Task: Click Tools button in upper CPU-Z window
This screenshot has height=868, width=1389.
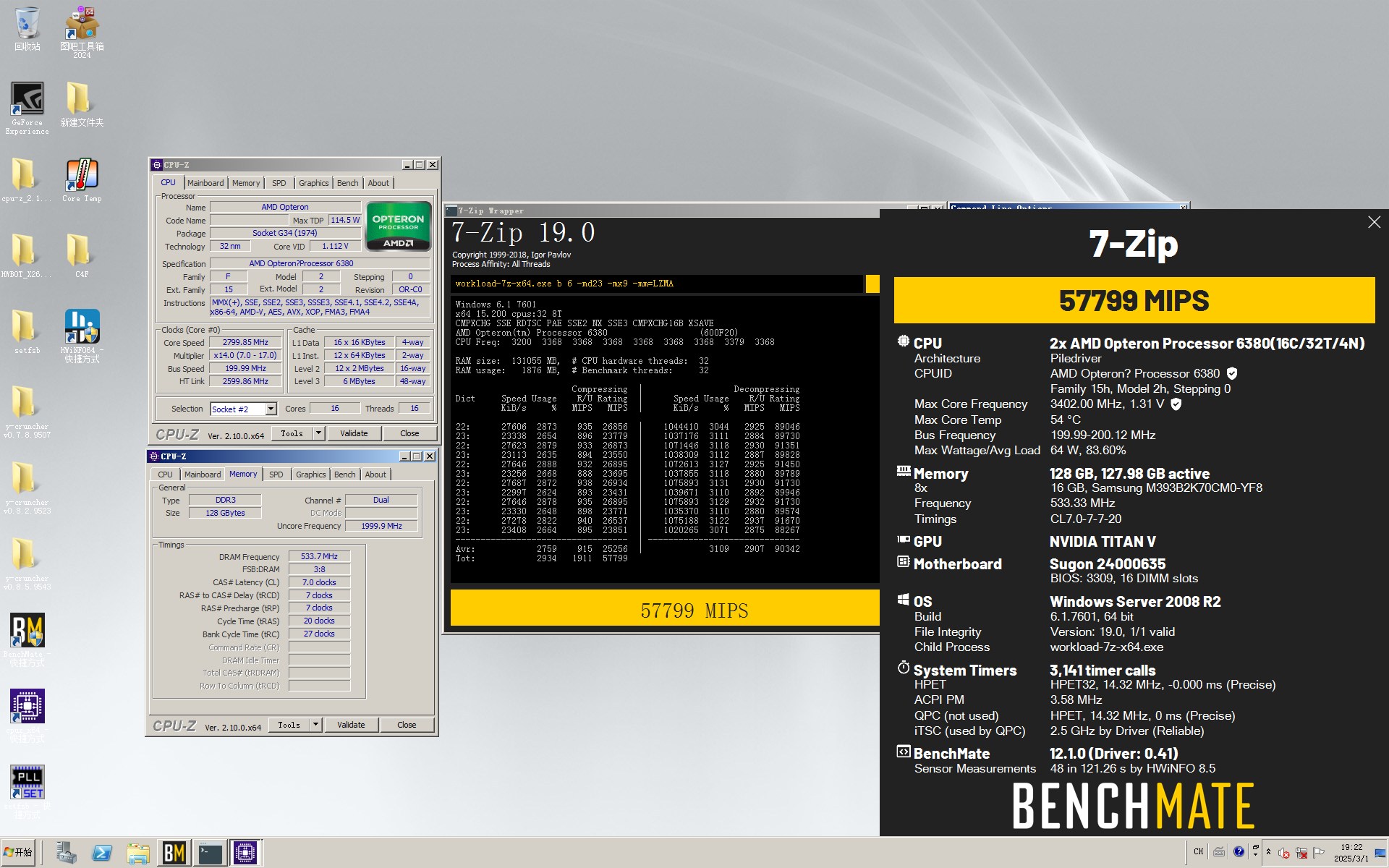Action: (x=292, y=433)
